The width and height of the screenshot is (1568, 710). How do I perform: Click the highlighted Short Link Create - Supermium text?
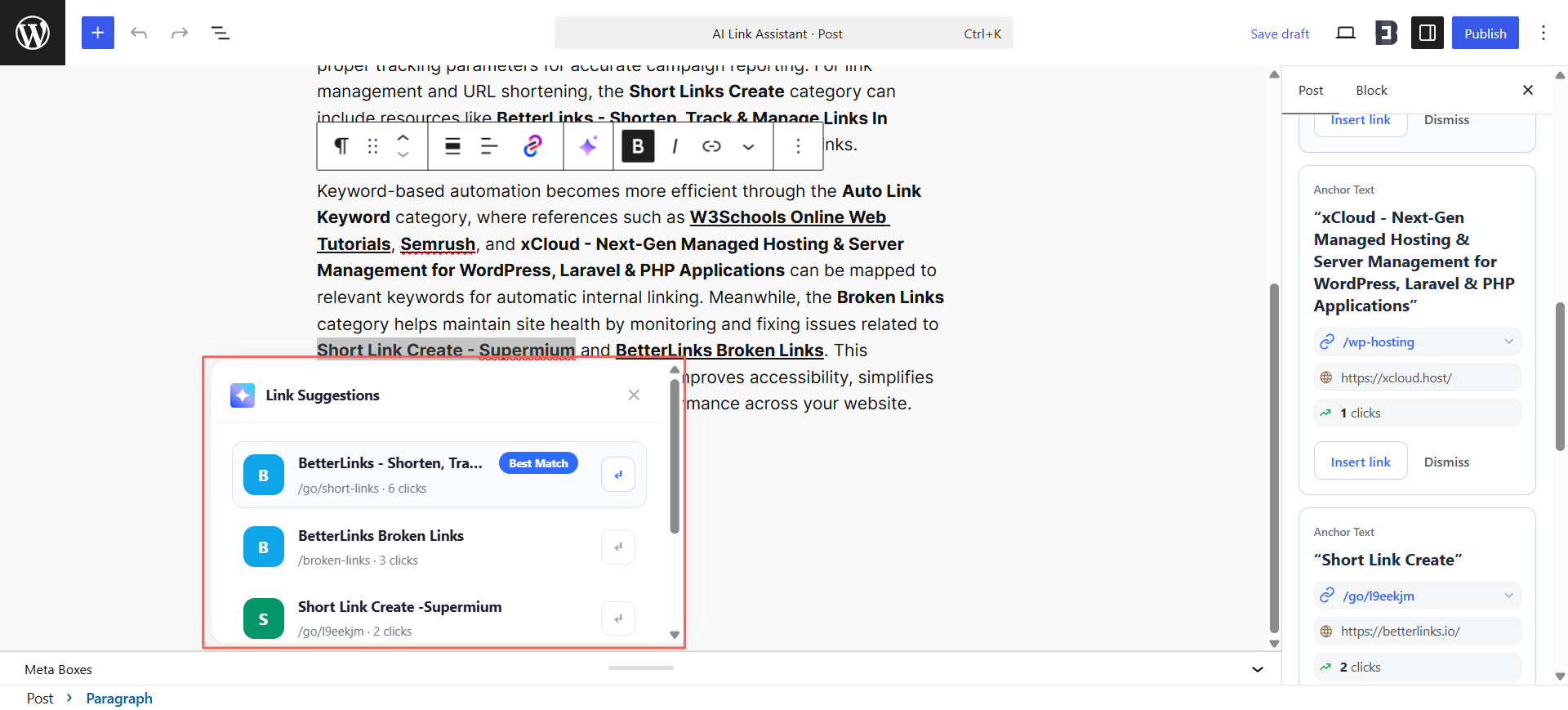click(446, 351)
